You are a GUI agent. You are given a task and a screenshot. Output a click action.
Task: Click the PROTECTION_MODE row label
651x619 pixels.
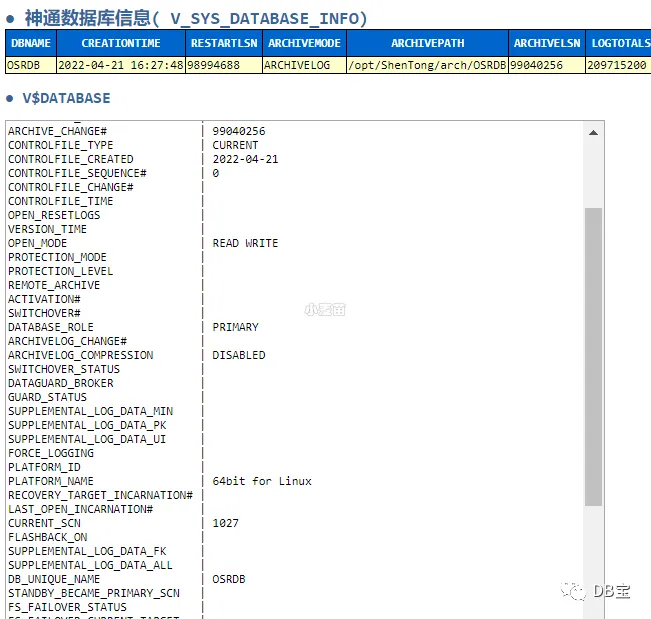(x=57, y=257)
